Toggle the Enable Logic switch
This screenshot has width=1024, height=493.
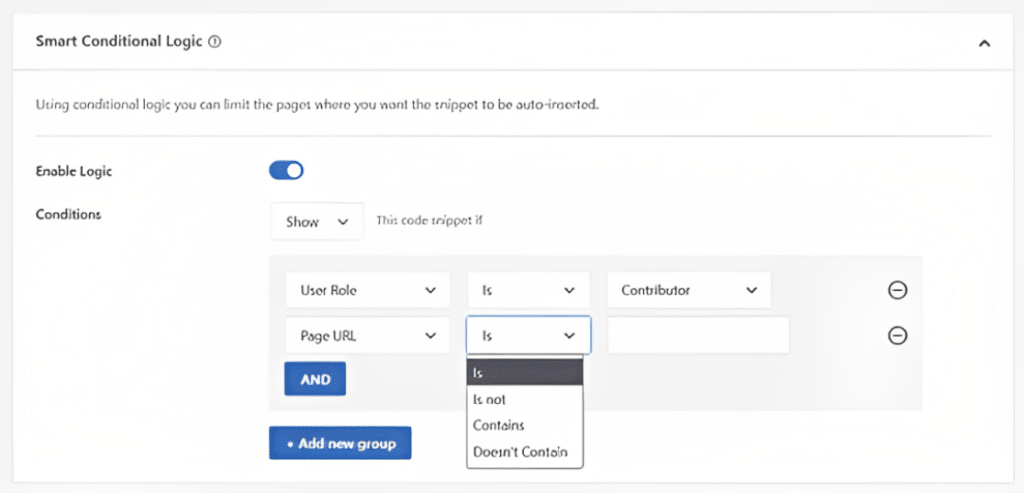pyautogui.click(x=286, y=171)
